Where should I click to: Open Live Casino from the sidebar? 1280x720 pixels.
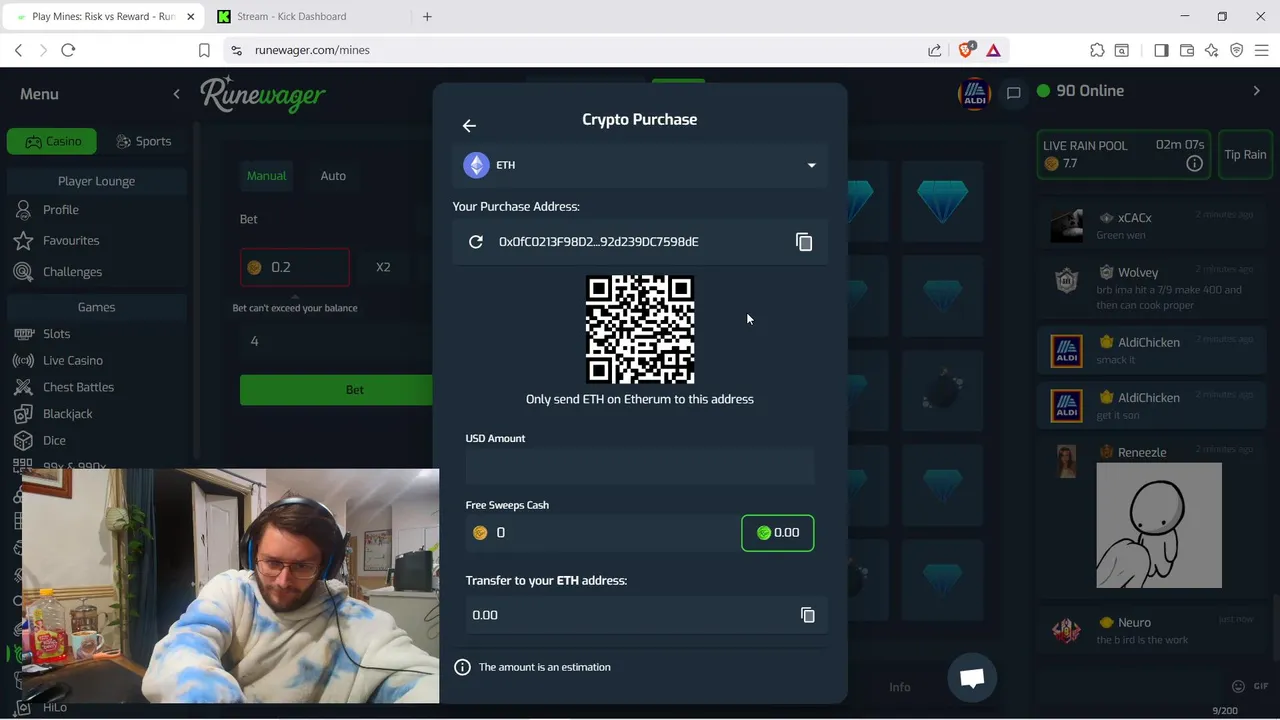(x=72, y=360)
